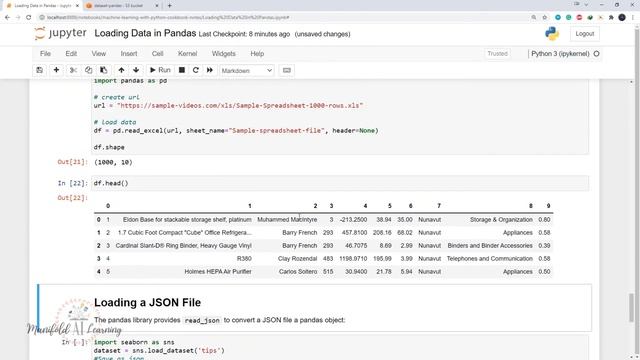Click 'Carlos Soltero' table cell
The width and height of the screenshot is (640, 360).
click(298, 271)
